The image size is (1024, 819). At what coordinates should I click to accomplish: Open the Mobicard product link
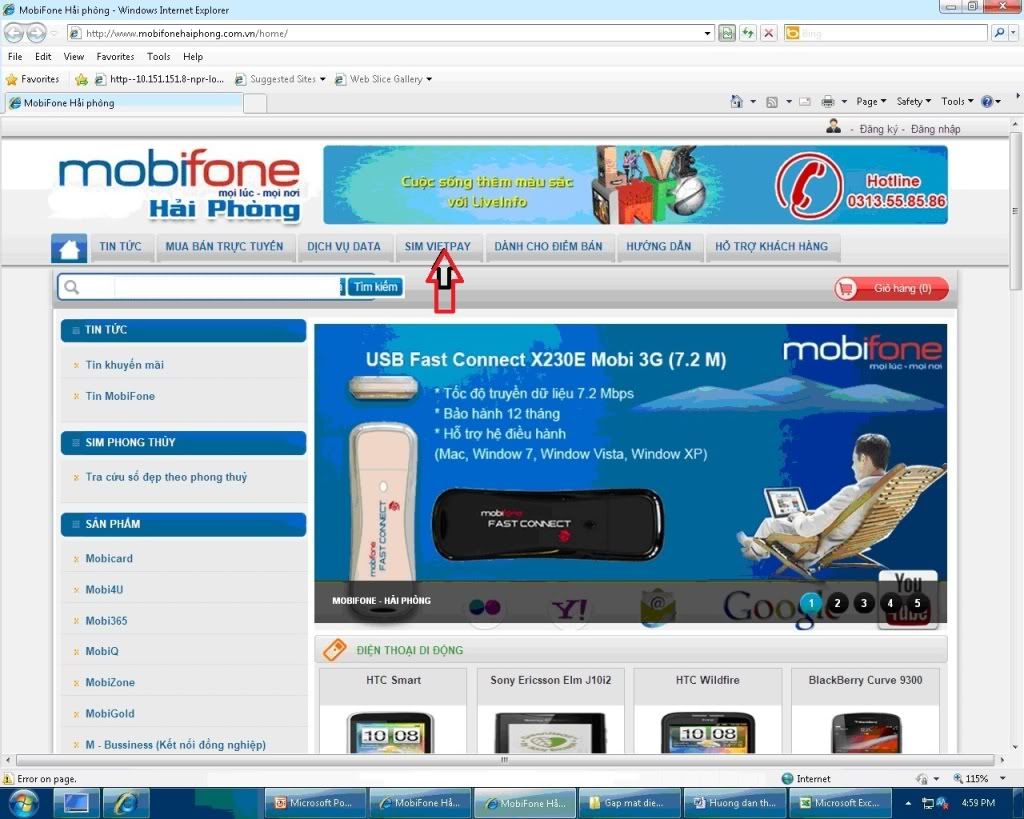pos(109,559)
